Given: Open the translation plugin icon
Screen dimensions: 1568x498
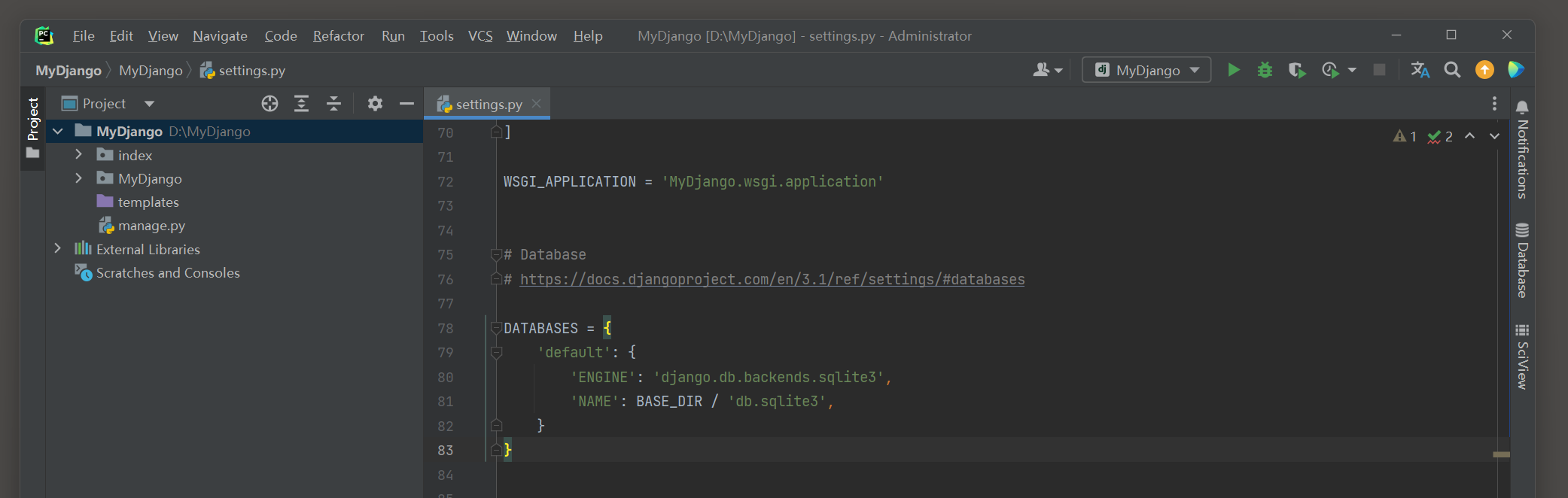Looking at the screenshot, I should tap(1420, 70).
